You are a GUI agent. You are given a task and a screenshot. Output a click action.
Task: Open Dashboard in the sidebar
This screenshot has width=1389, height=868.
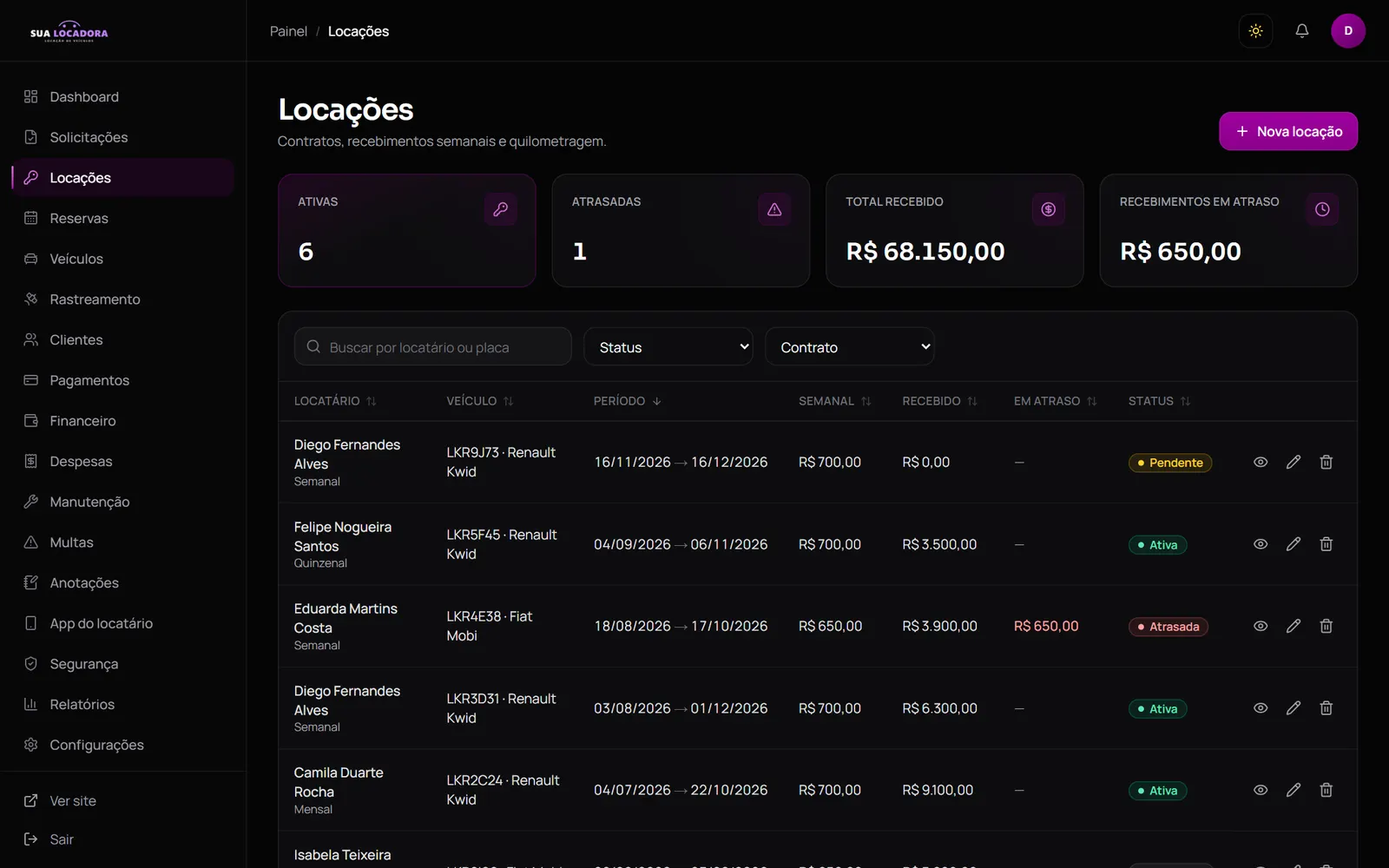coord(123,97)
